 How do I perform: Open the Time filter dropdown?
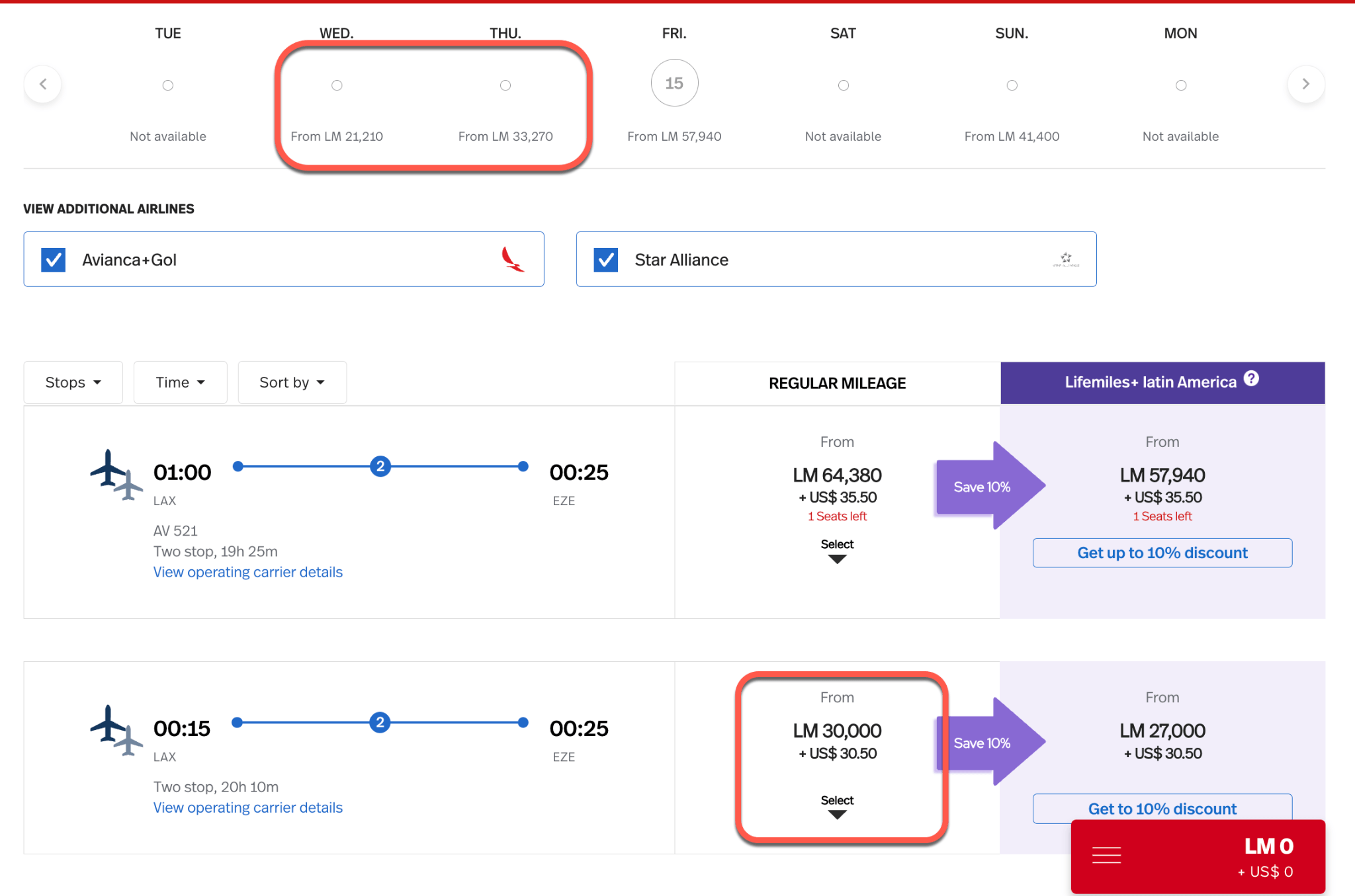pos(181,382)
